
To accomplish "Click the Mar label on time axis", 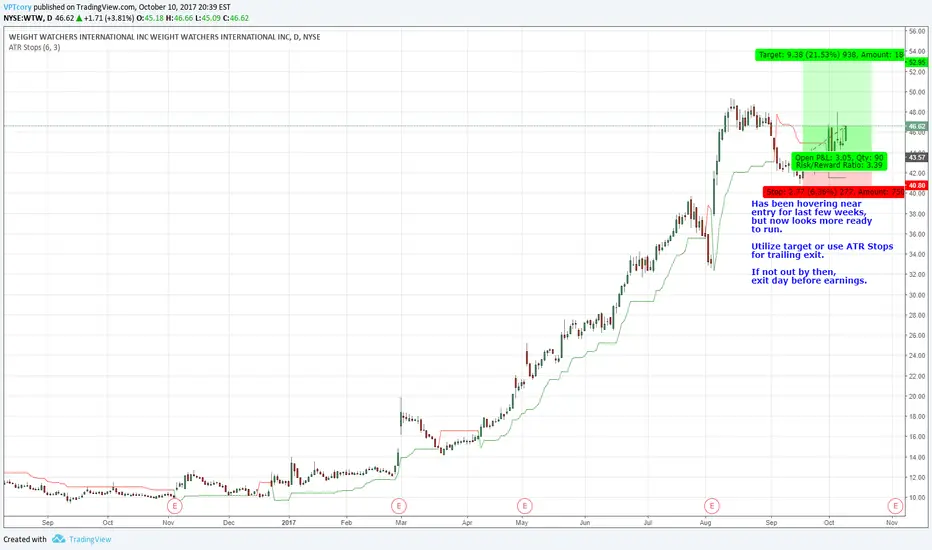I will (x=401, y=523).
